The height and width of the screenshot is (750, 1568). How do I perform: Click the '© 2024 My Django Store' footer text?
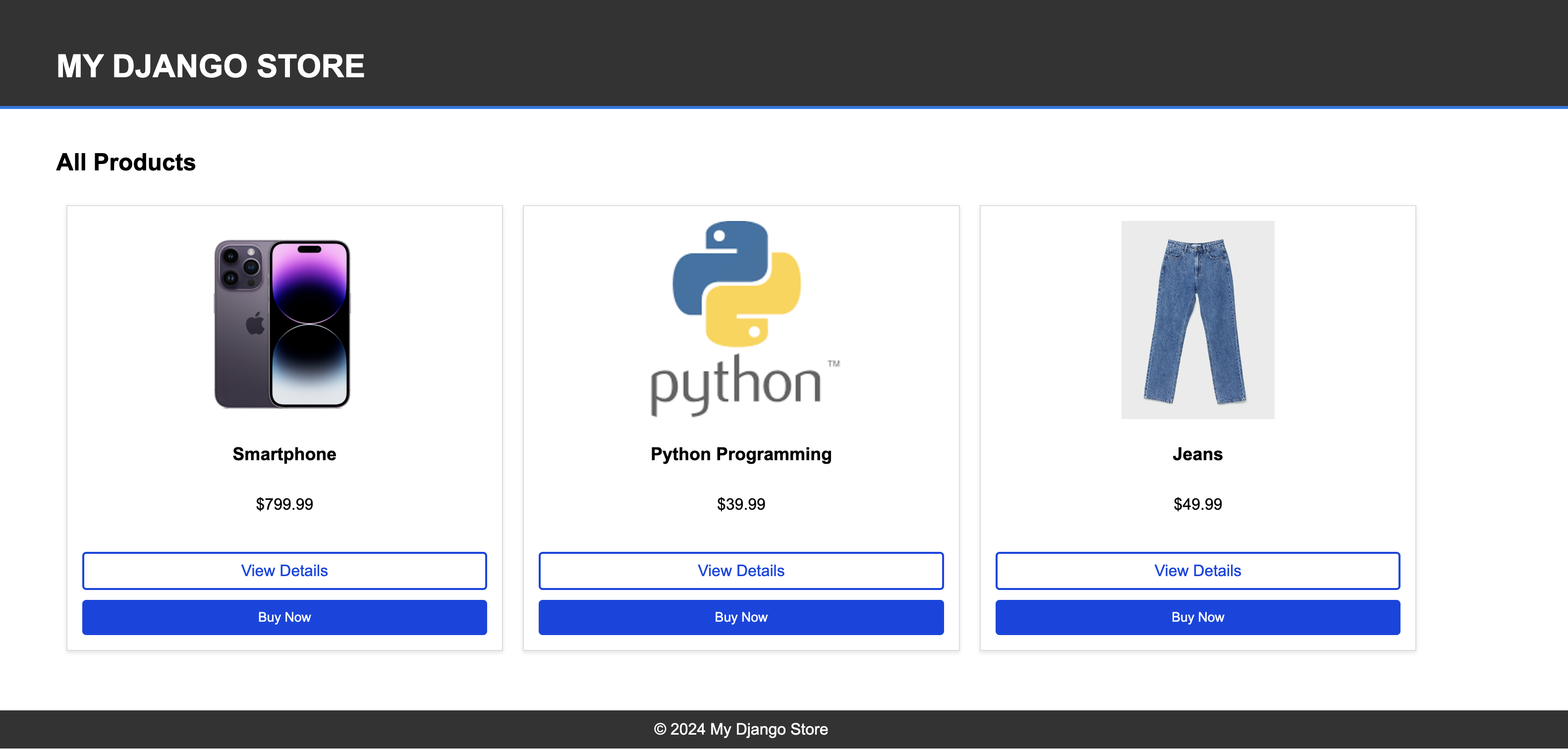tap(741, 729)
